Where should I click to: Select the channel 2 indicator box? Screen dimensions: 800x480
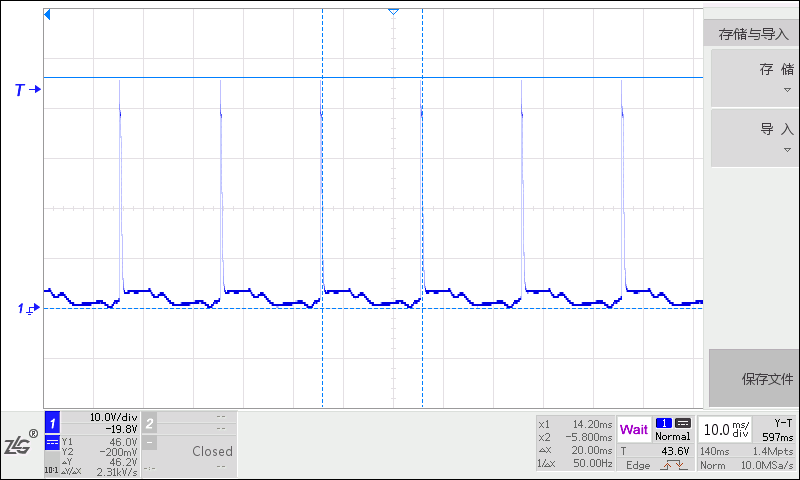[x=149, y=423]
